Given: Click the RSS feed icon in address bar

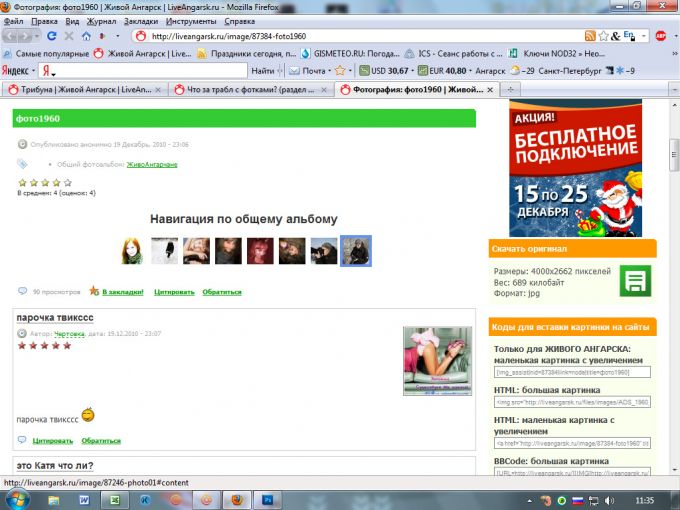Looking at the screenshot, I should (591, 36).
